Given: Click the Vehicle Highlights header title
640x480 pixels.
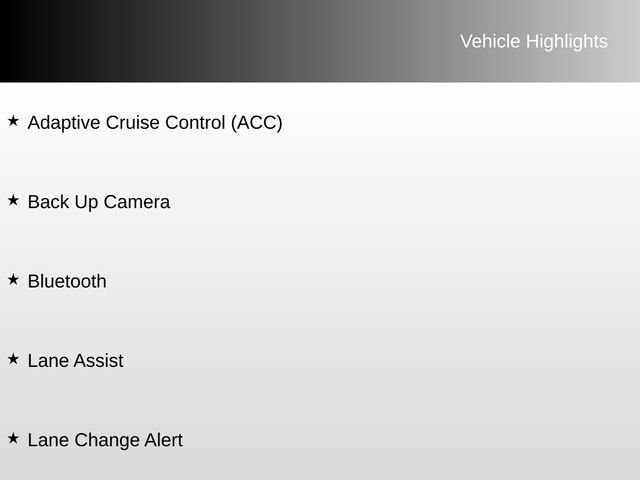Looking at the screenshot, I should pos(534,41).
